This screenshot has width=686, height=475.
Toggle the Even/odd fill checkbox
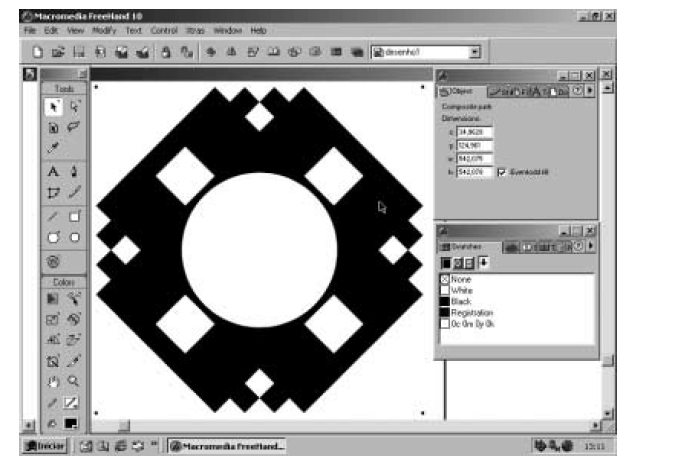point(502,172)
